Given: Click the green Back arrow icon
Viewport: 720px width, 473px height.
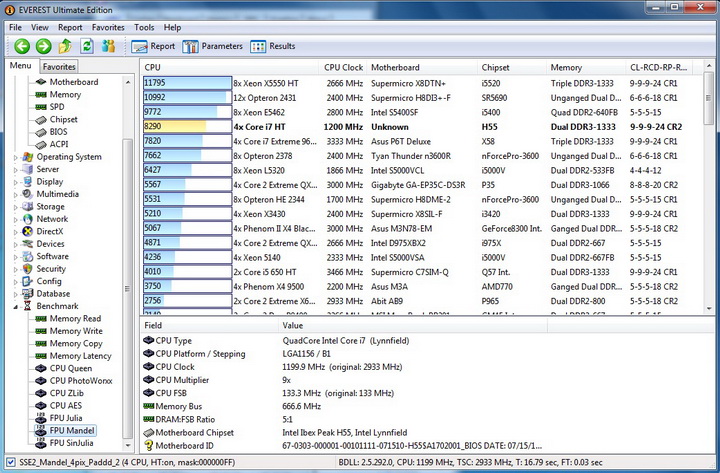Looking at the screenshot, I should tap(22, 46).
